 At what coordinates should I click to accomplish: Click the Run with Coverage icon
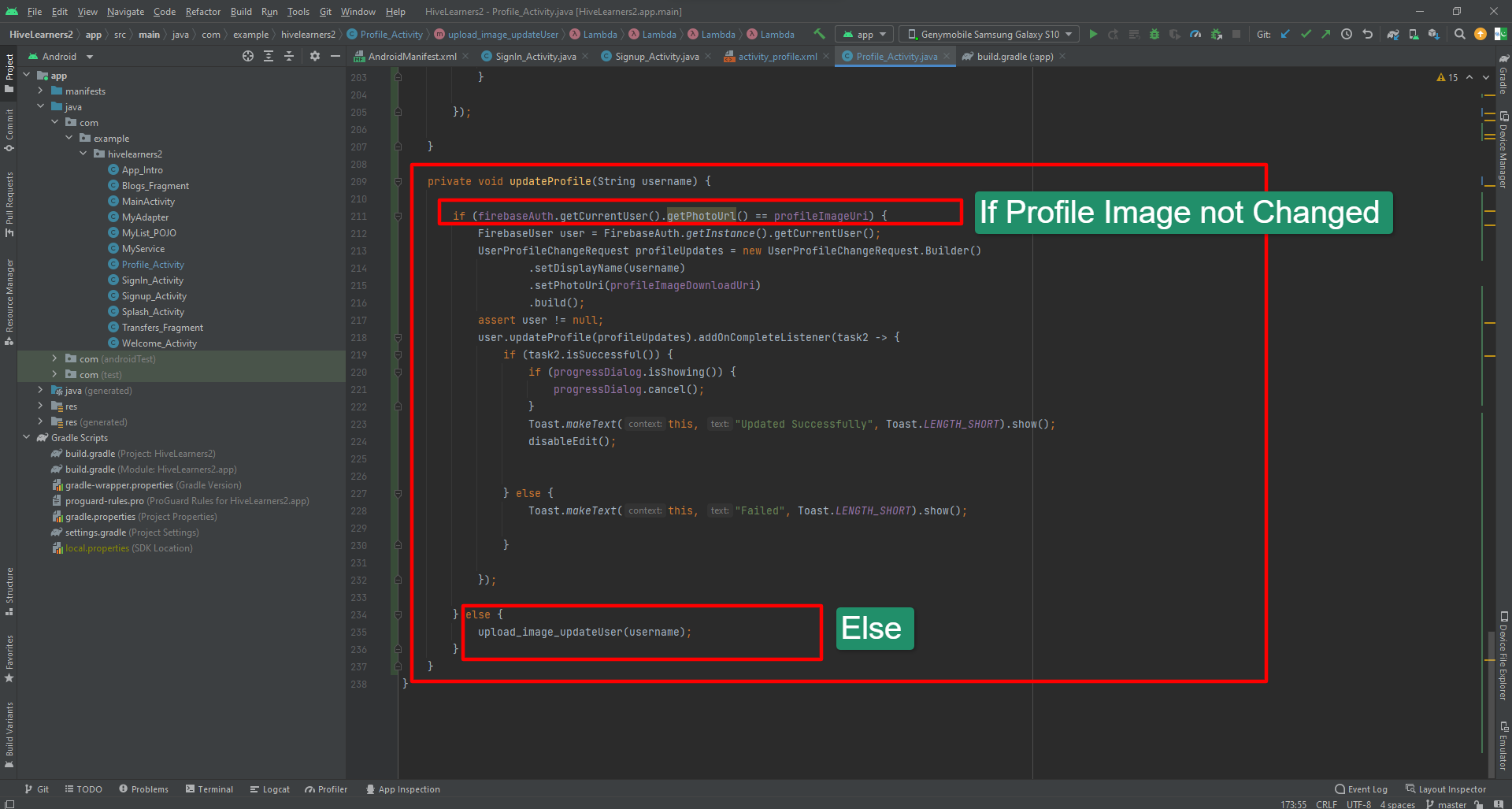1175,34
